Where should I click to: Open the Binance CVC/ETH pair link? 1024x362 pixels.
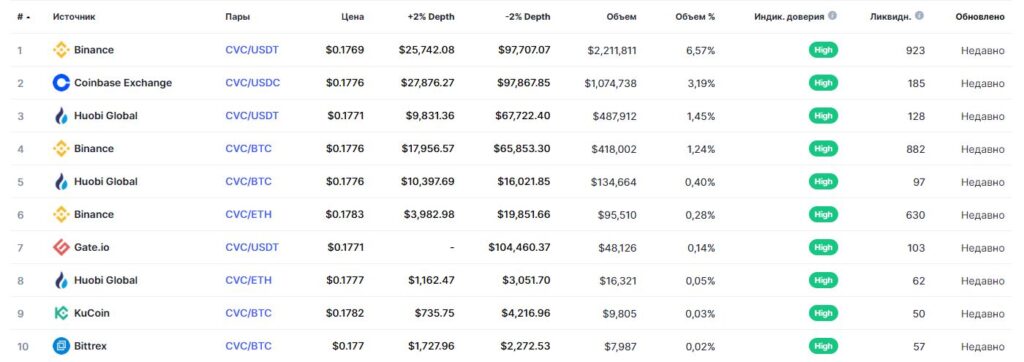click(248, 214)
